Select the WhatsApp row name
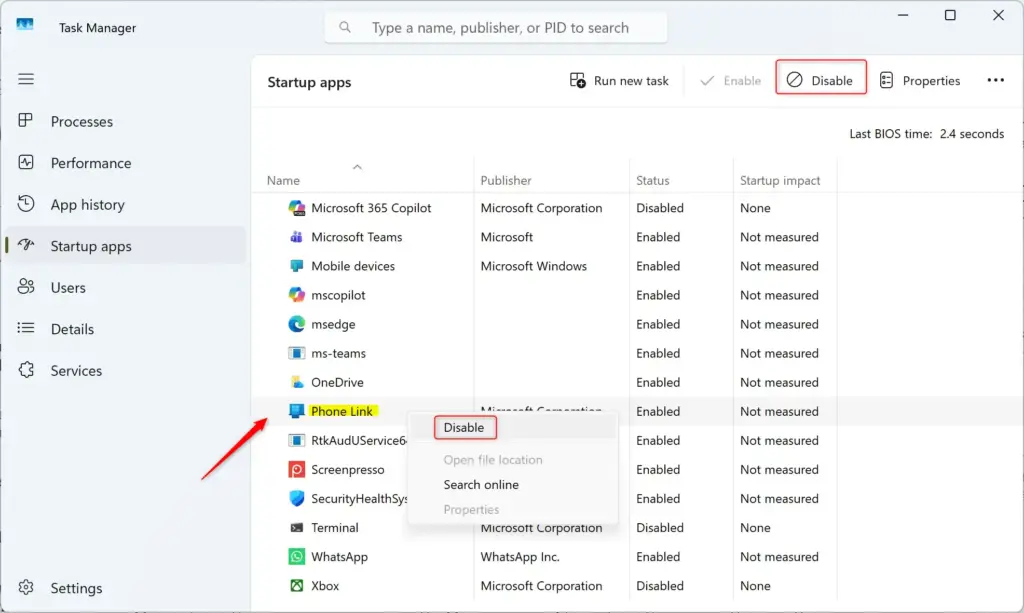Image resolution: width=1024 pixels, height=613 pixels. click(339, 557)
